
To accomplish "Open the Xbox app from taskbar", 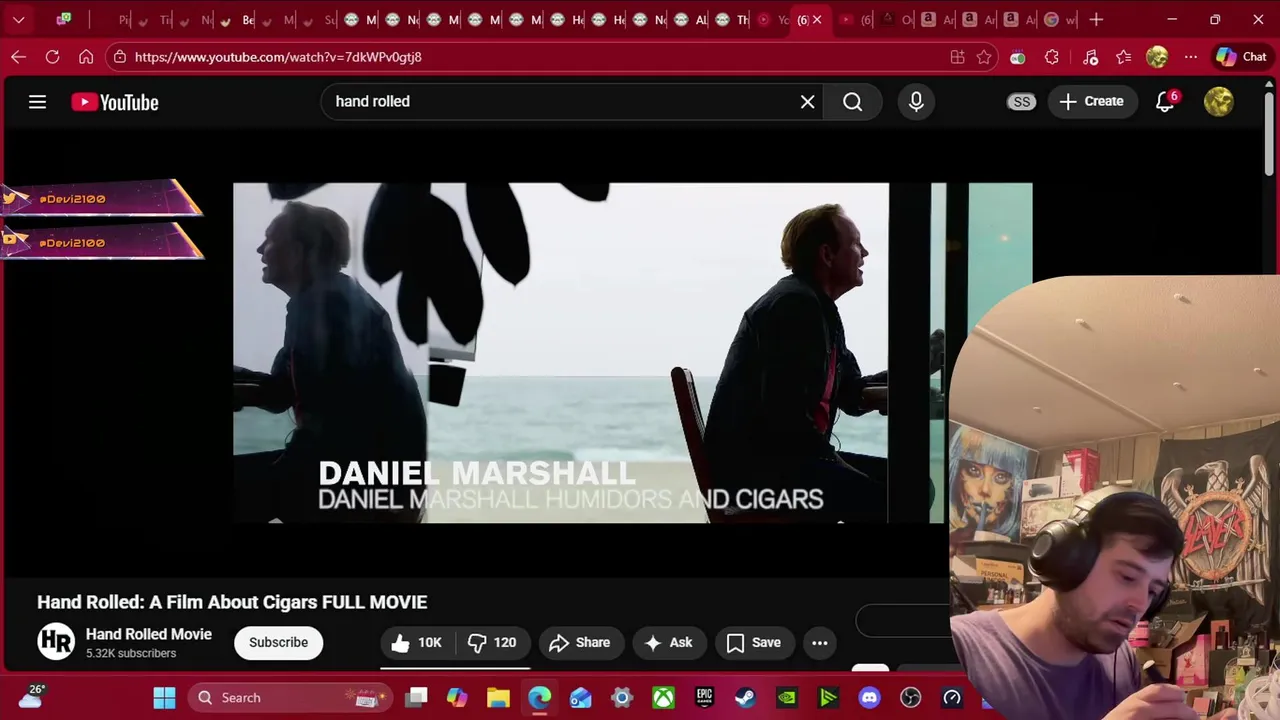I will click(x=663, y=697).
